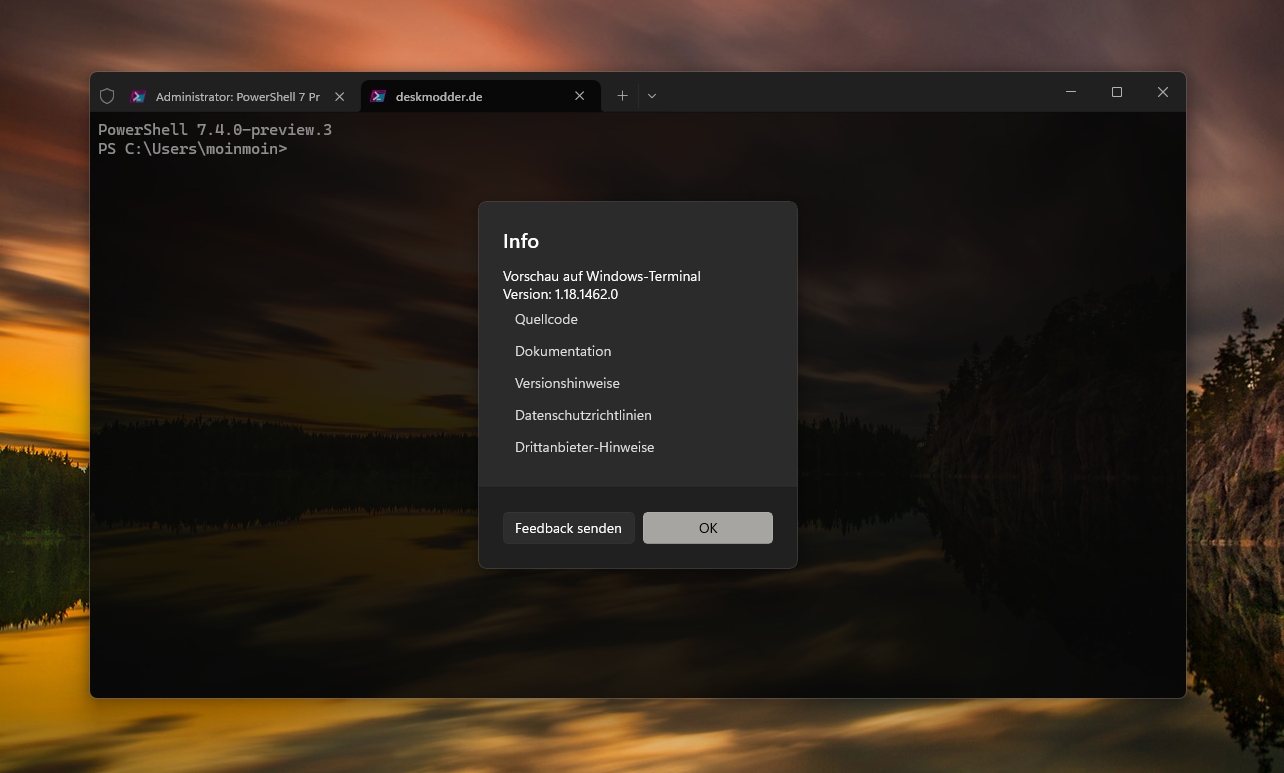This screenshot has height=773, width=1284.
Task: Maximize the Terminal window
Action: [x=1117, y=92]
